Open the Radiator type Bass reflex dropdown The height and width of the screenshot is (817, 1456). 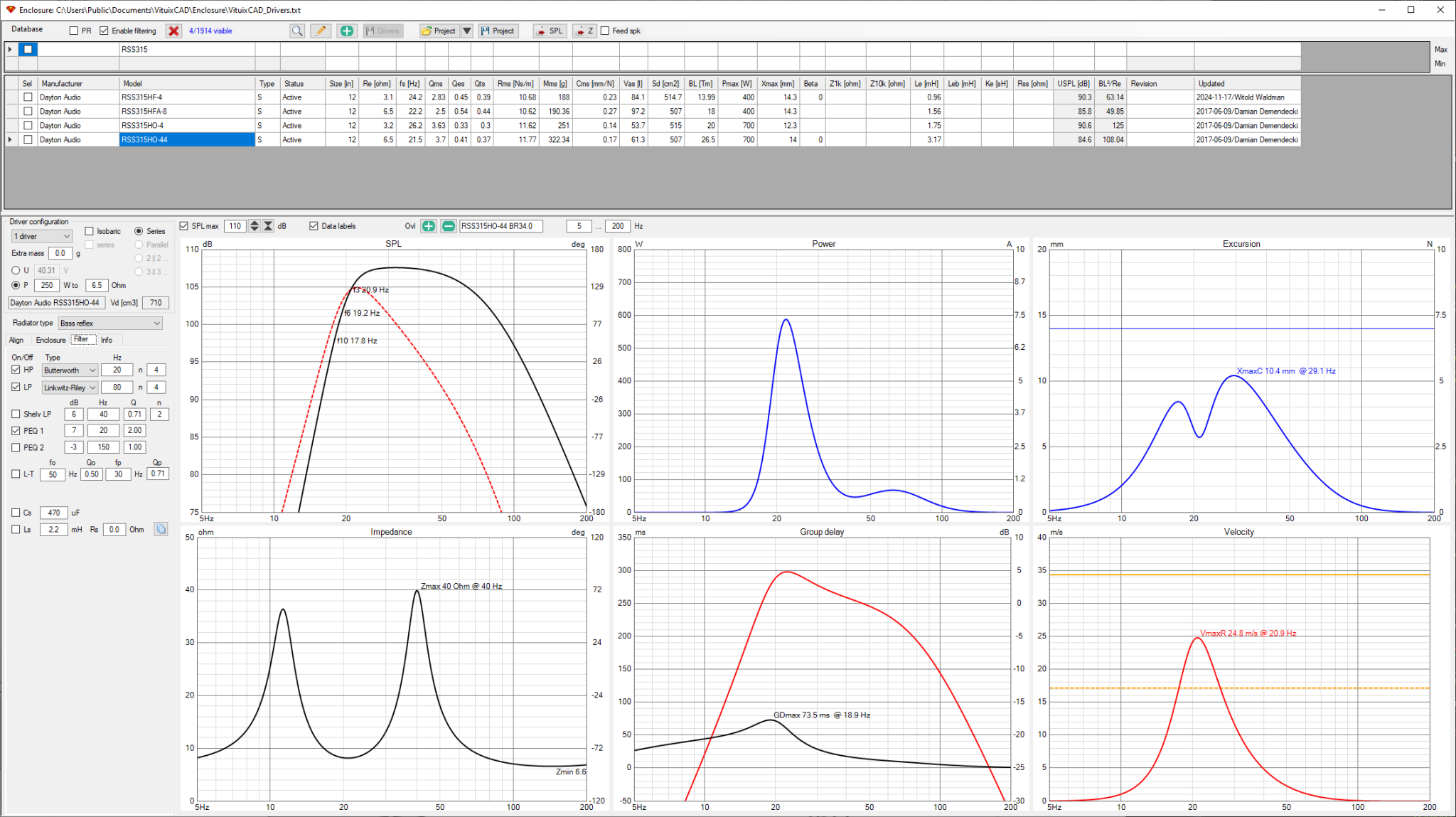pyautogui.click(x=110, y=323)
